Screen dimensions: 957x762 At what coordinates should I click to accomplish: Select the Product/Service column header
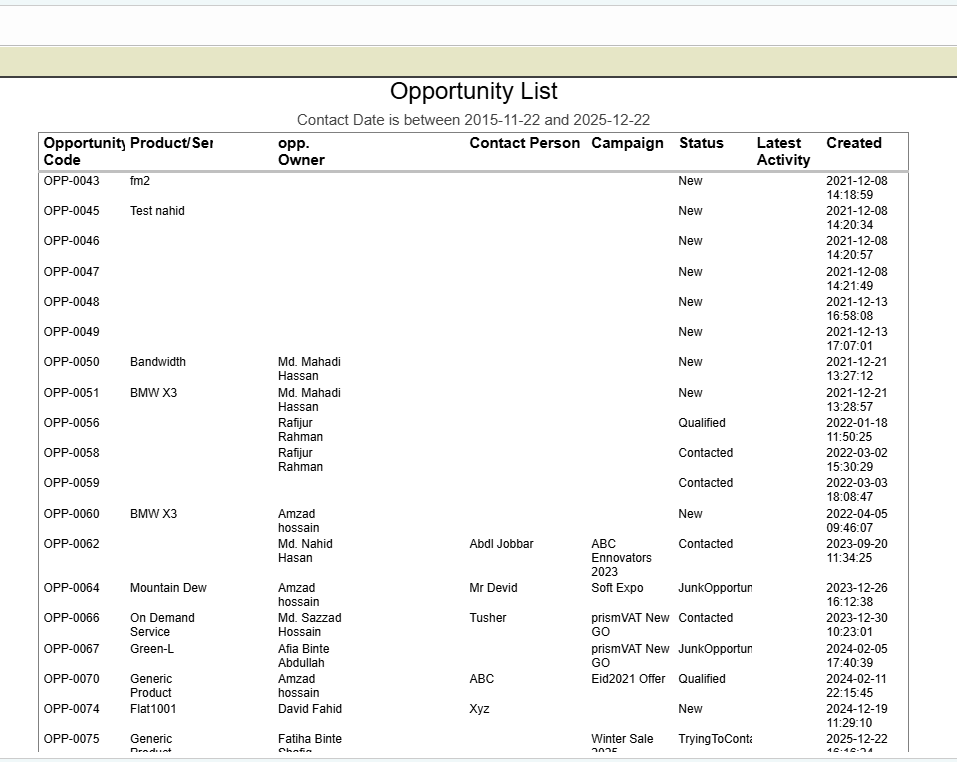click(172, 143)
